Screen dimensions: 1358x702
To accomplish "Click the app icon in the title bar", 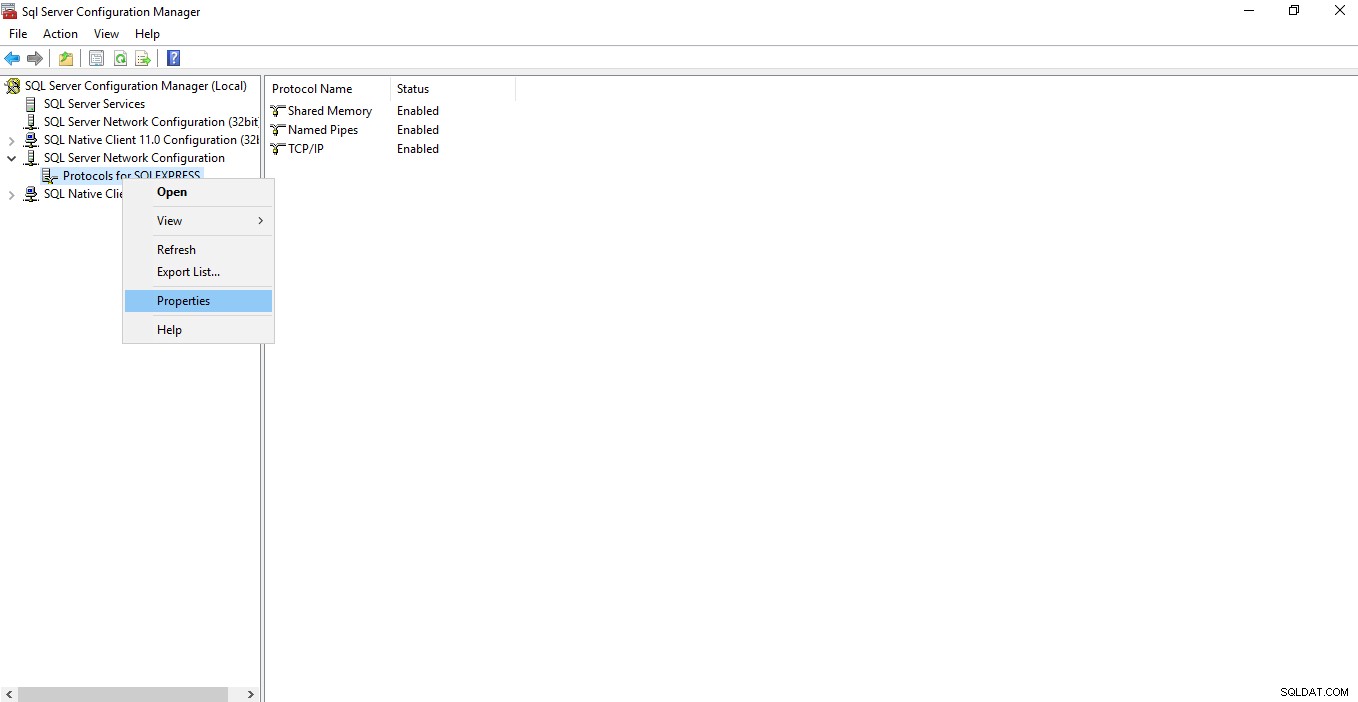I will coord(10,11).
